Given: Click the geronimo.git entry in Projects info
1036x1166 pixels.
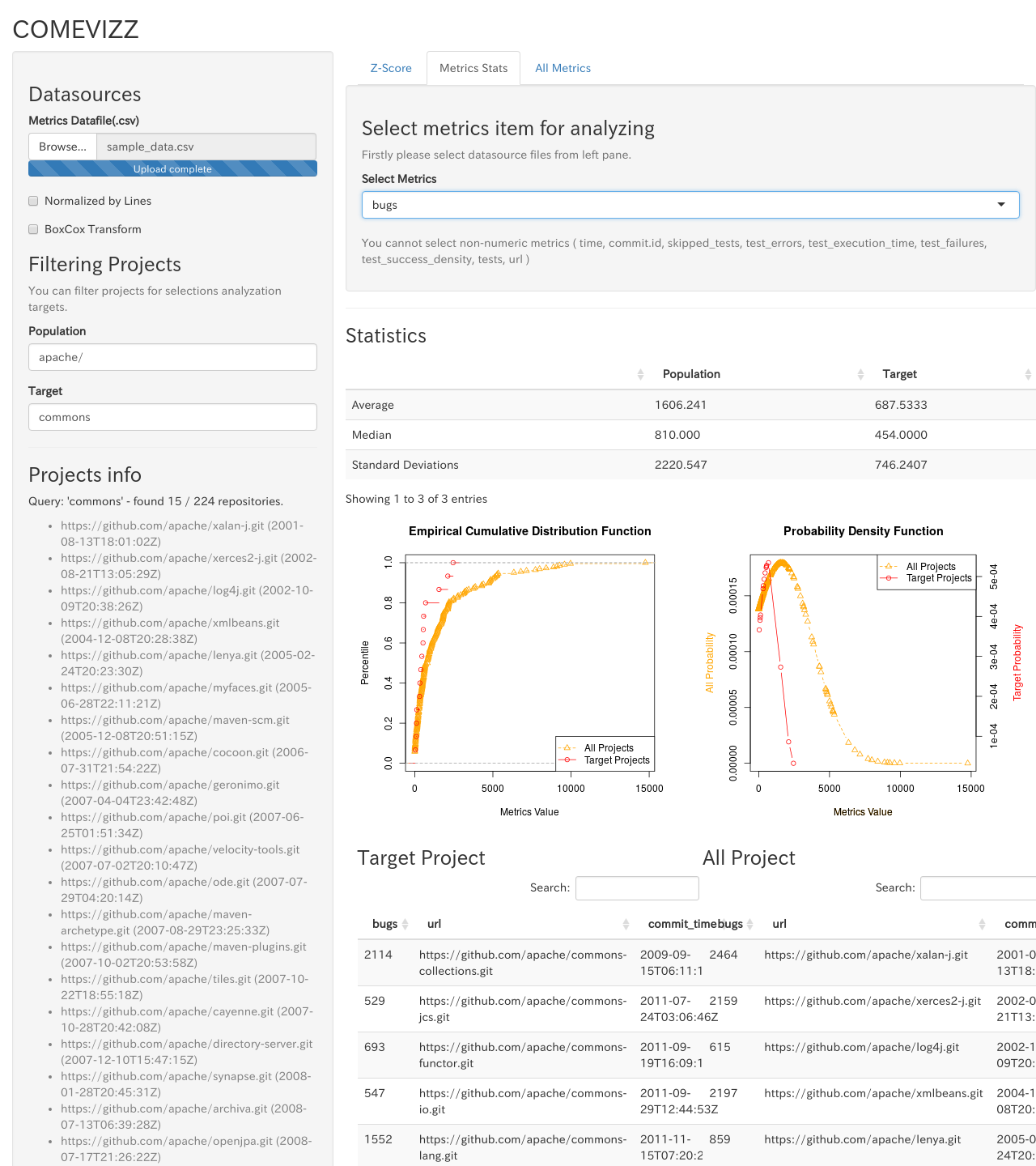Looking at the screenshot, I should pos(170,793).
